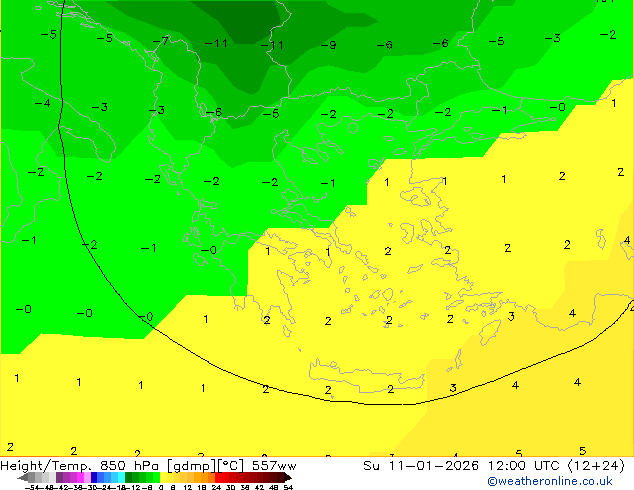This screenshot has width=634, height=490.
Task: Click the gray left arrow tip of color scale
Action: point(22,478)
